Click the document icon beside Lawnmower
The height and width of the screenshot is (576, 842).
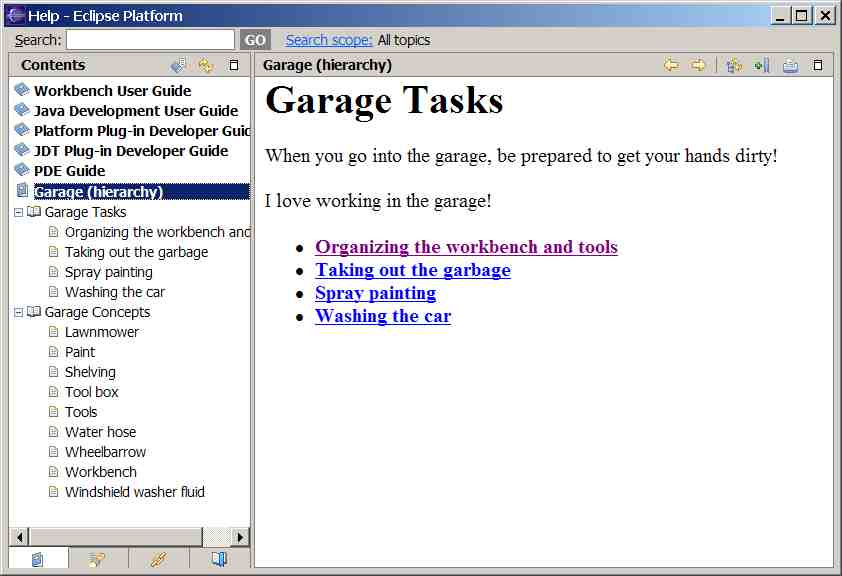click(x=53, y=332)
